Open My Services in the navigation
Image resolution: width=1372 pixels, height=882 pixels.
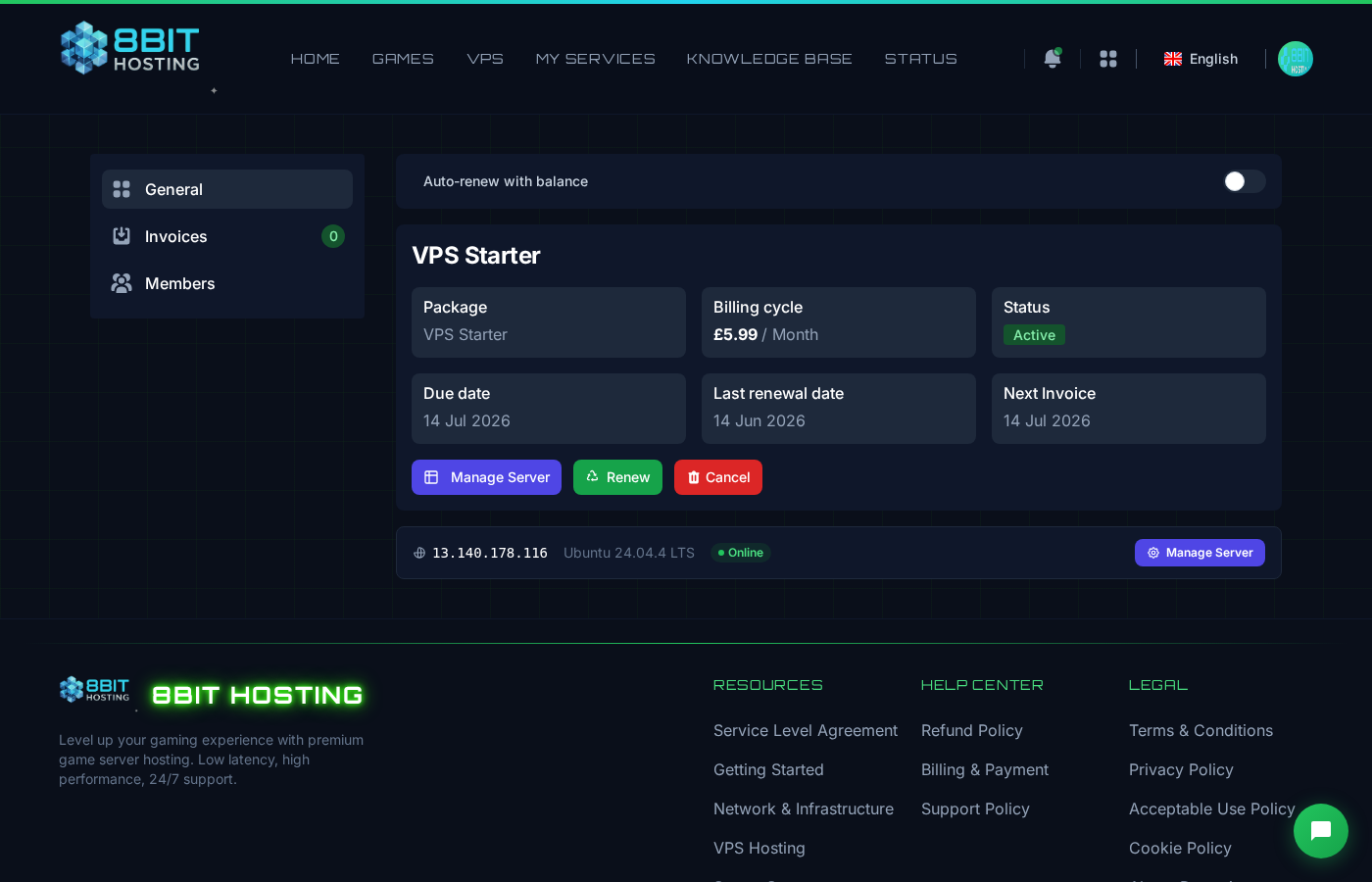click(596, 59)
